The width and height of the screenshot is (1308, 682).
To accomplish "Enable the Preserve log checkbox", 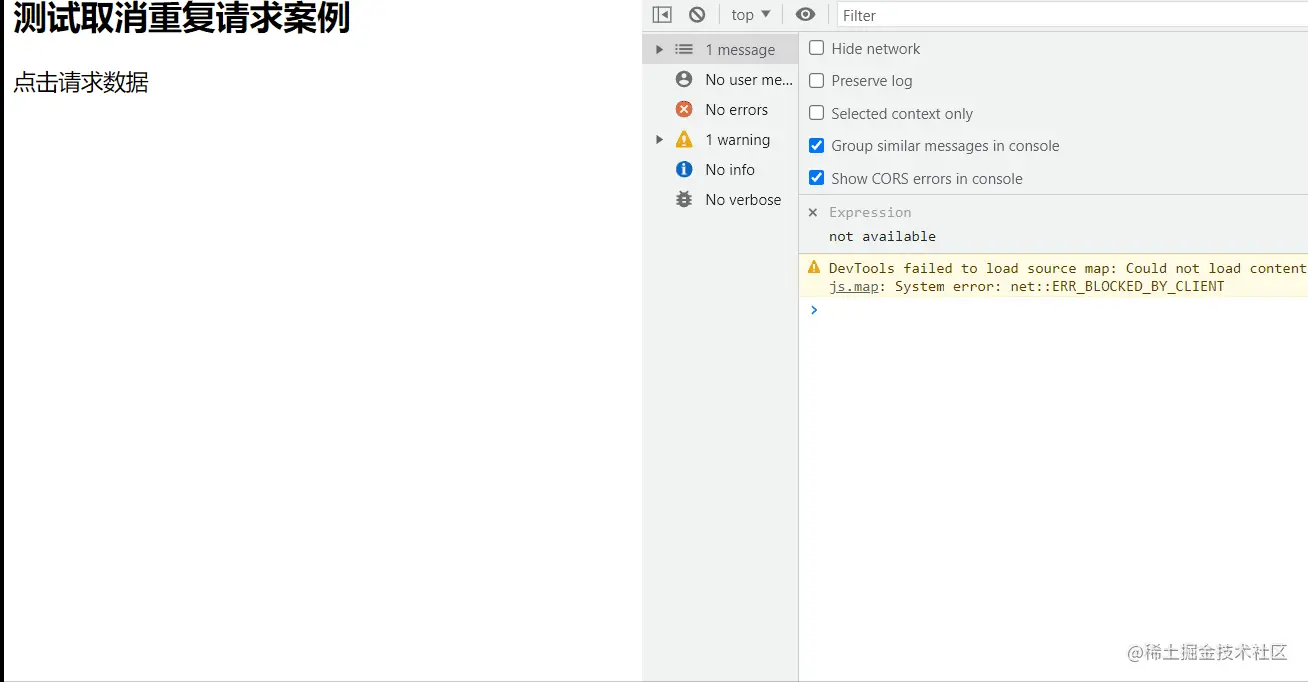I will click(816, 80).
